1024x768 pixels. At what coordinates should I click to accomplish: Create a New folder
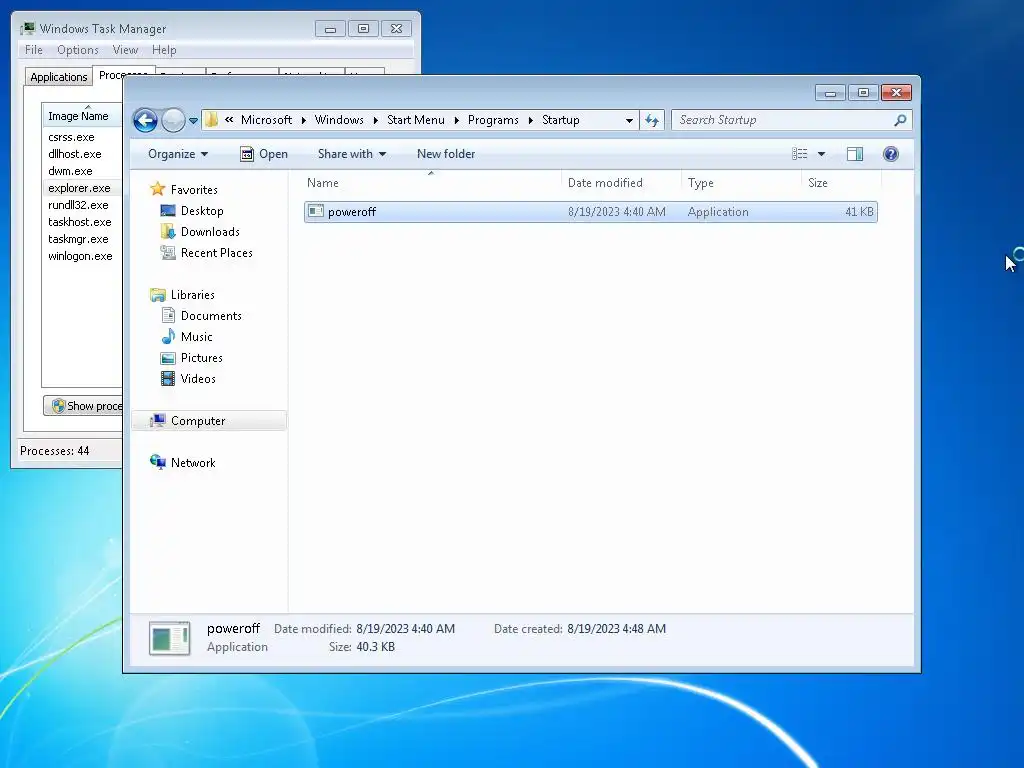click(446, 154)
